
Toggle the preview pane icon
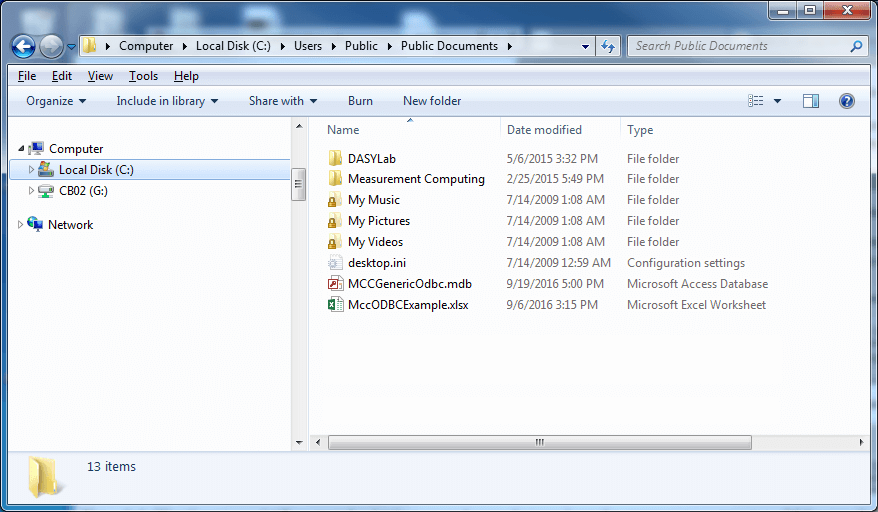tap(811, 101)
